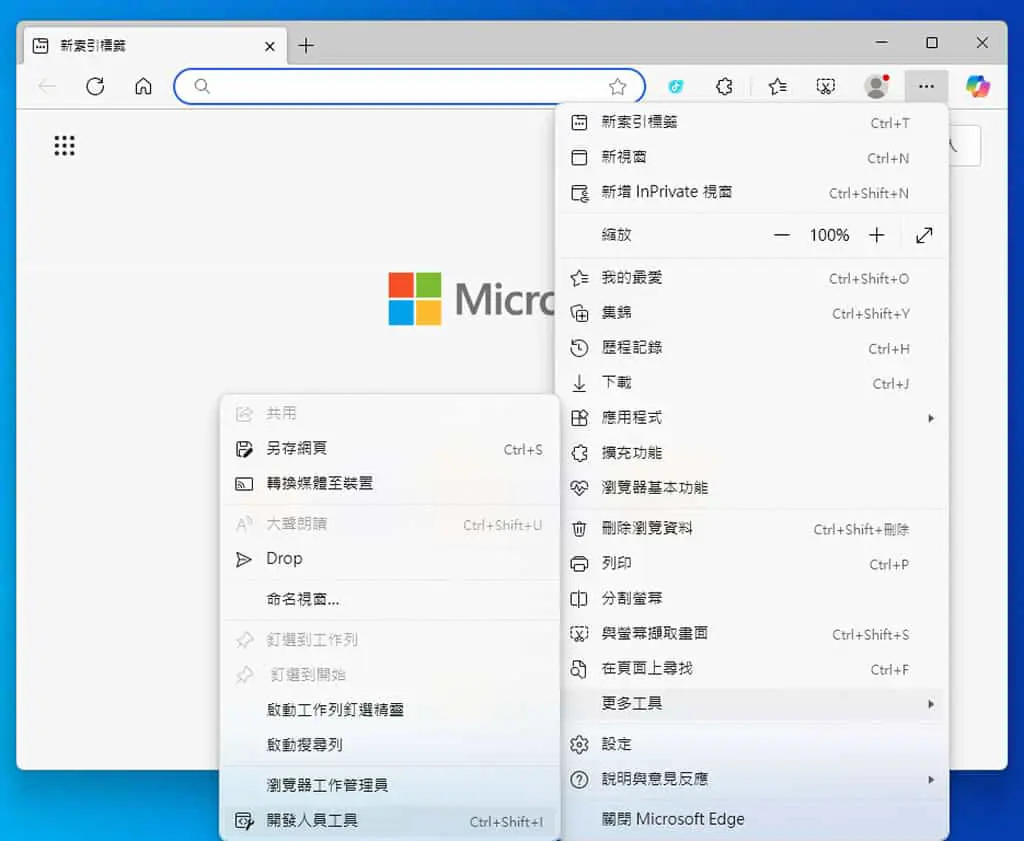Open 擴充功能 menu entry

click(x=752, y=453)
